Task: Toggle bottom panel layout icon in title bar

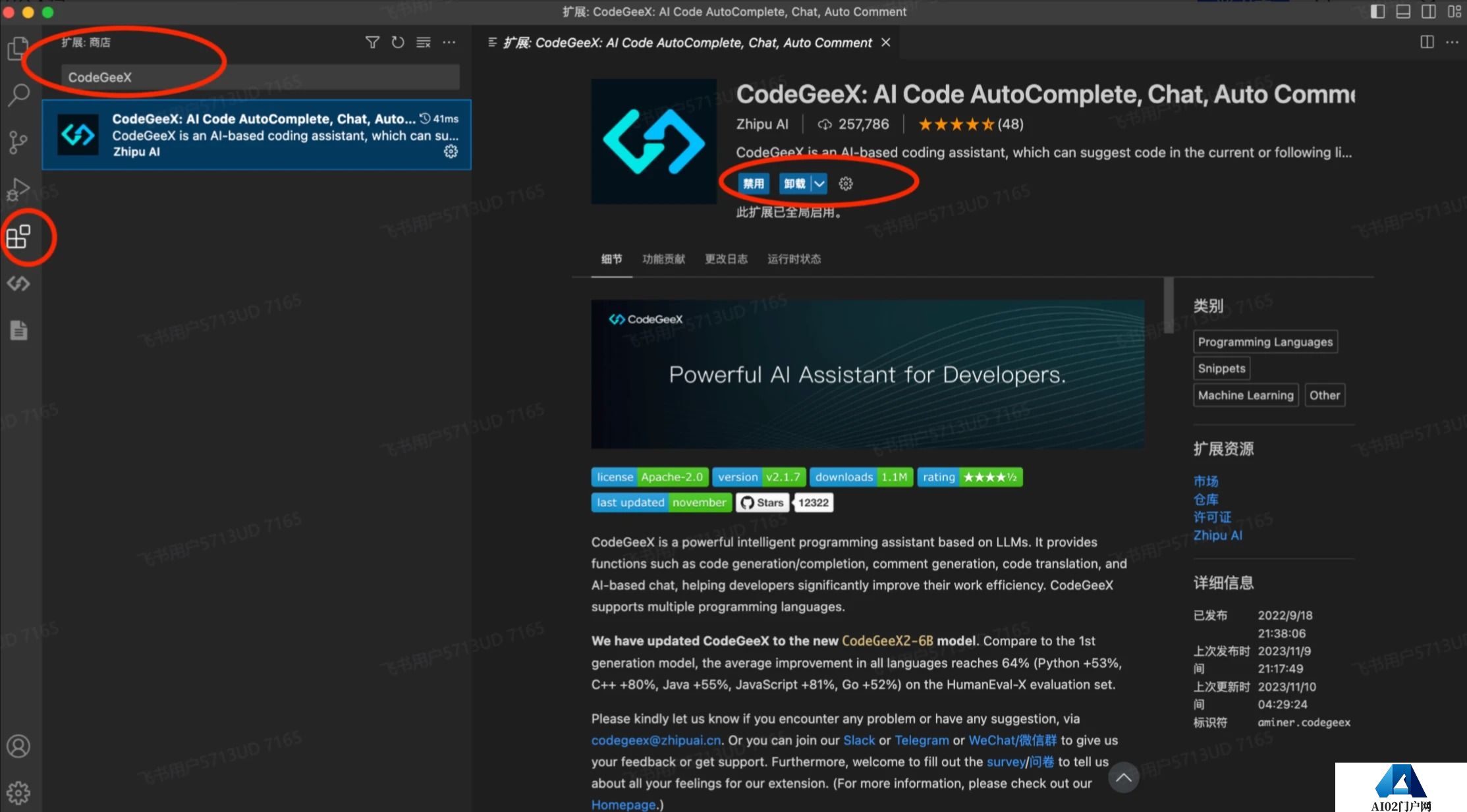Action: tap(1403, 12)
